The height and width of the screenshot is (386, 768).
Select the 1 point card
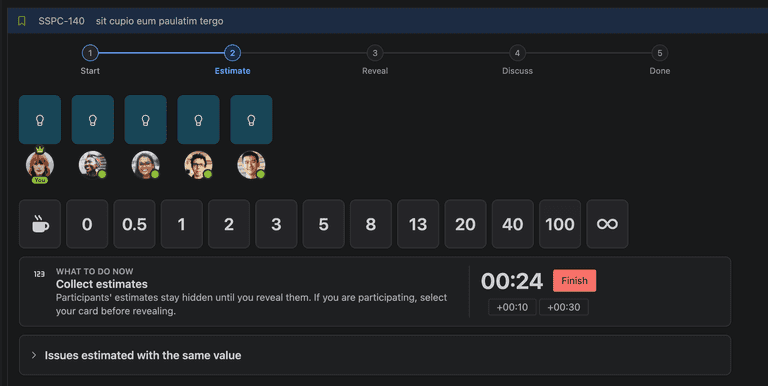[182, 224]
